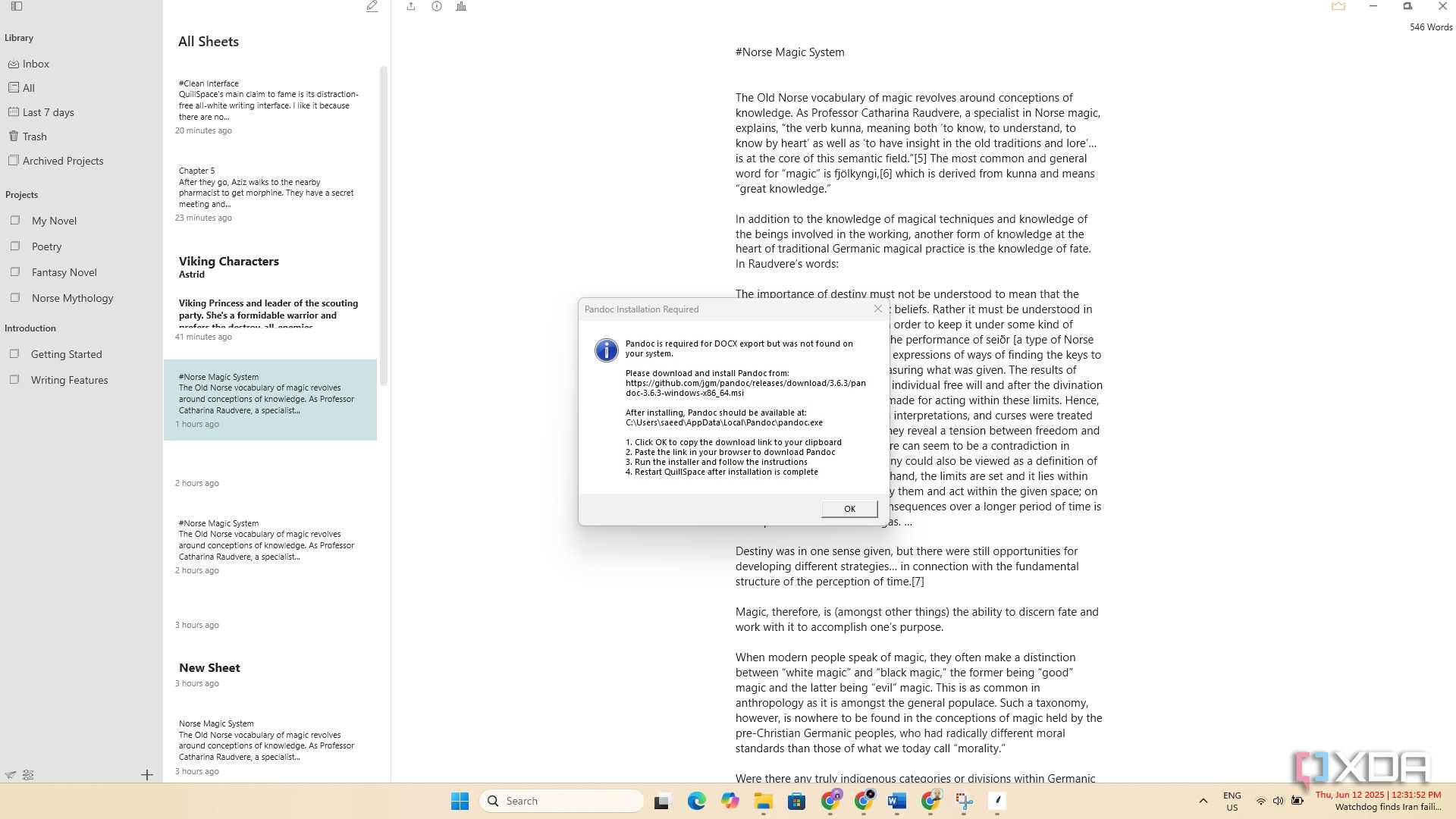Open Writing Features sheet

pyautogui.click(x=59, y=380)
